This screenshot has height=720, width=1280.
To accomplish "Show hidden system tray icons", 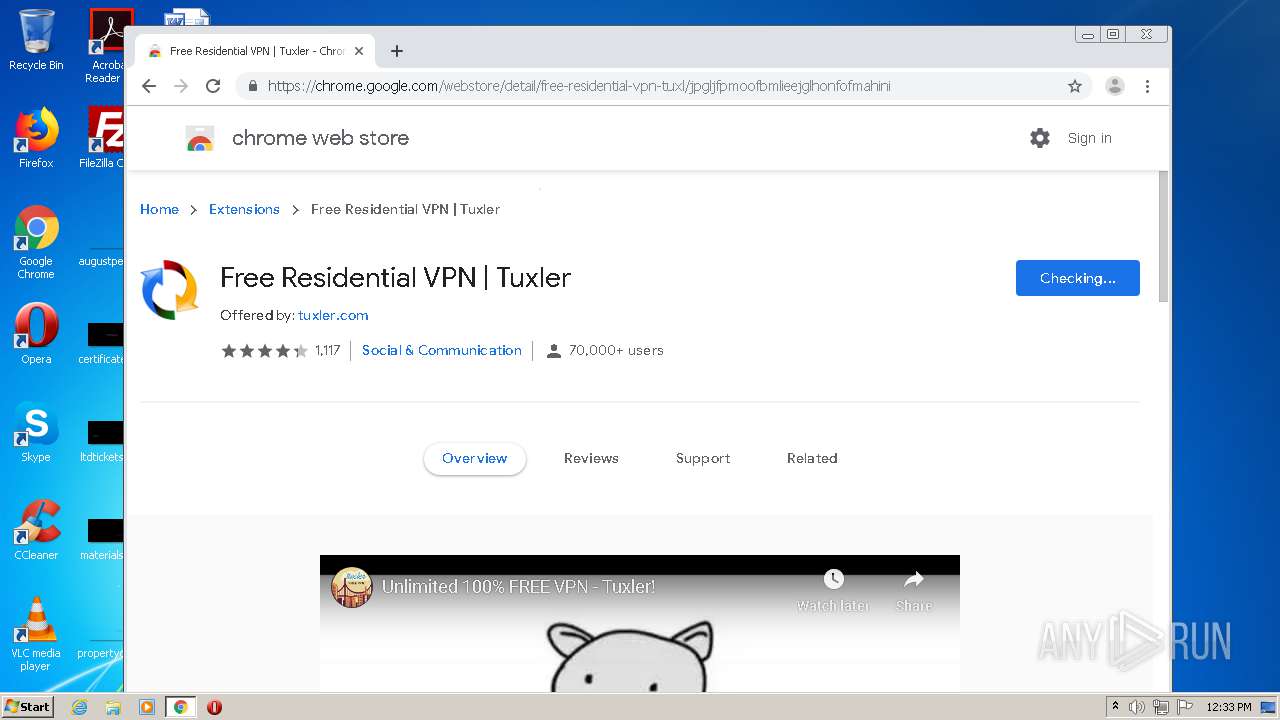I will coord(1116,707).
